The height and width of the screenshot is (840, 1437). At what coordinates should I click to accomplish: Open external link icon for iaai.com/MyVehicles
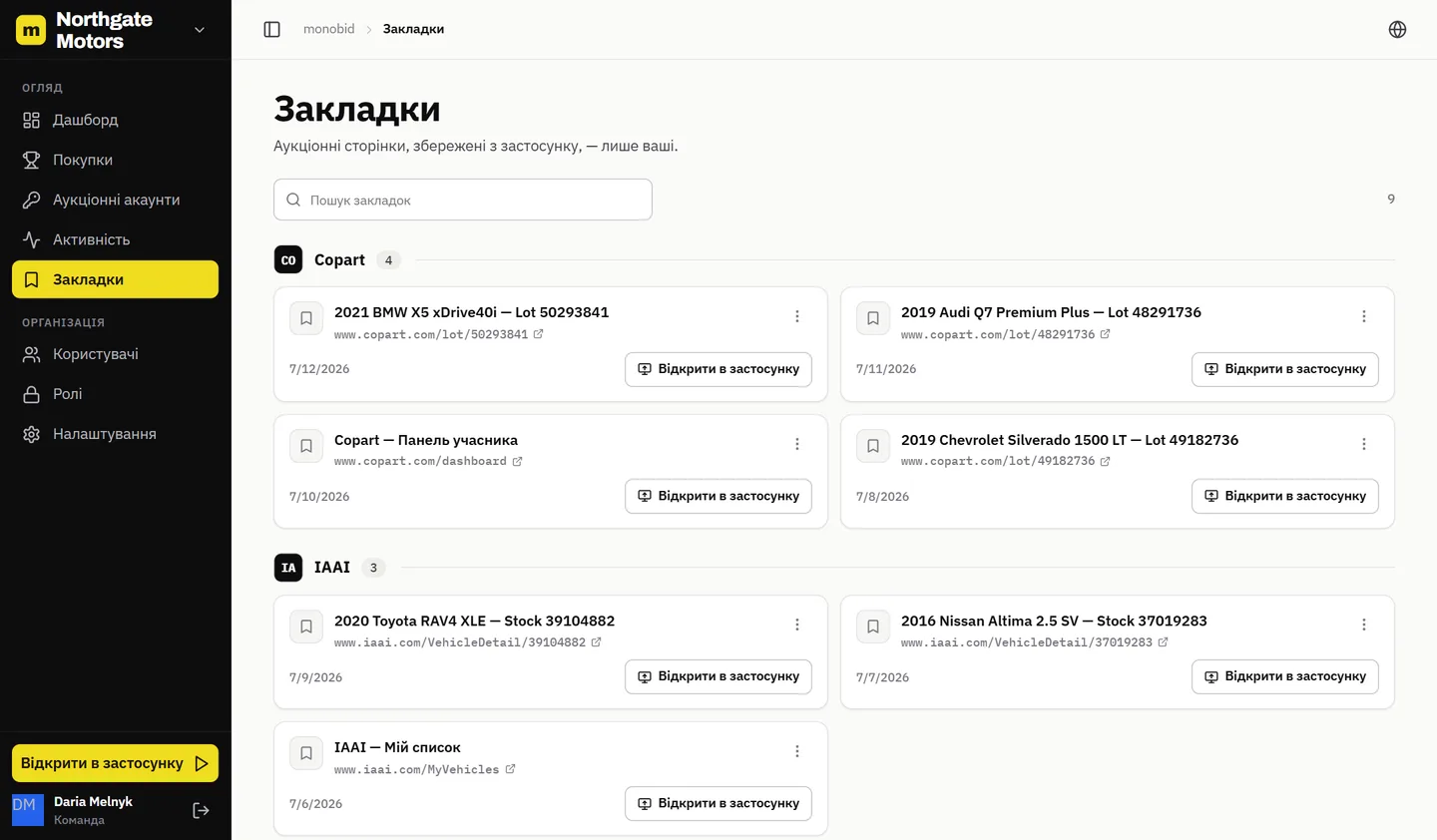[510, 769]
